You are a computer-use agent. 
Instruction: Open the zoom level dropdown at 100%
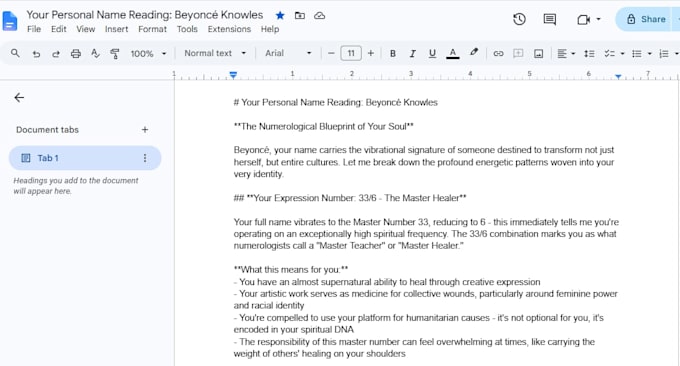click(x=149, y=53)
